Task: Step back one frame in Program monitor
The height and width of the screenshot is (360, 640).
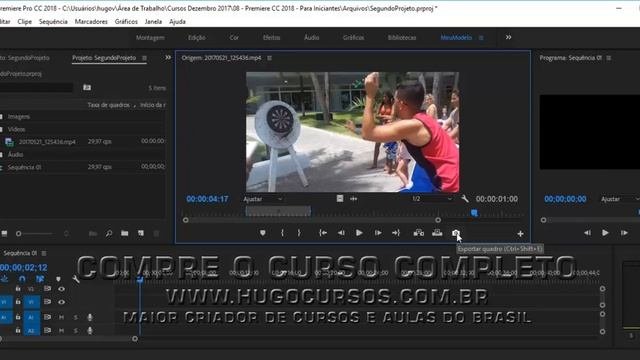Action: tap(587, 233)
